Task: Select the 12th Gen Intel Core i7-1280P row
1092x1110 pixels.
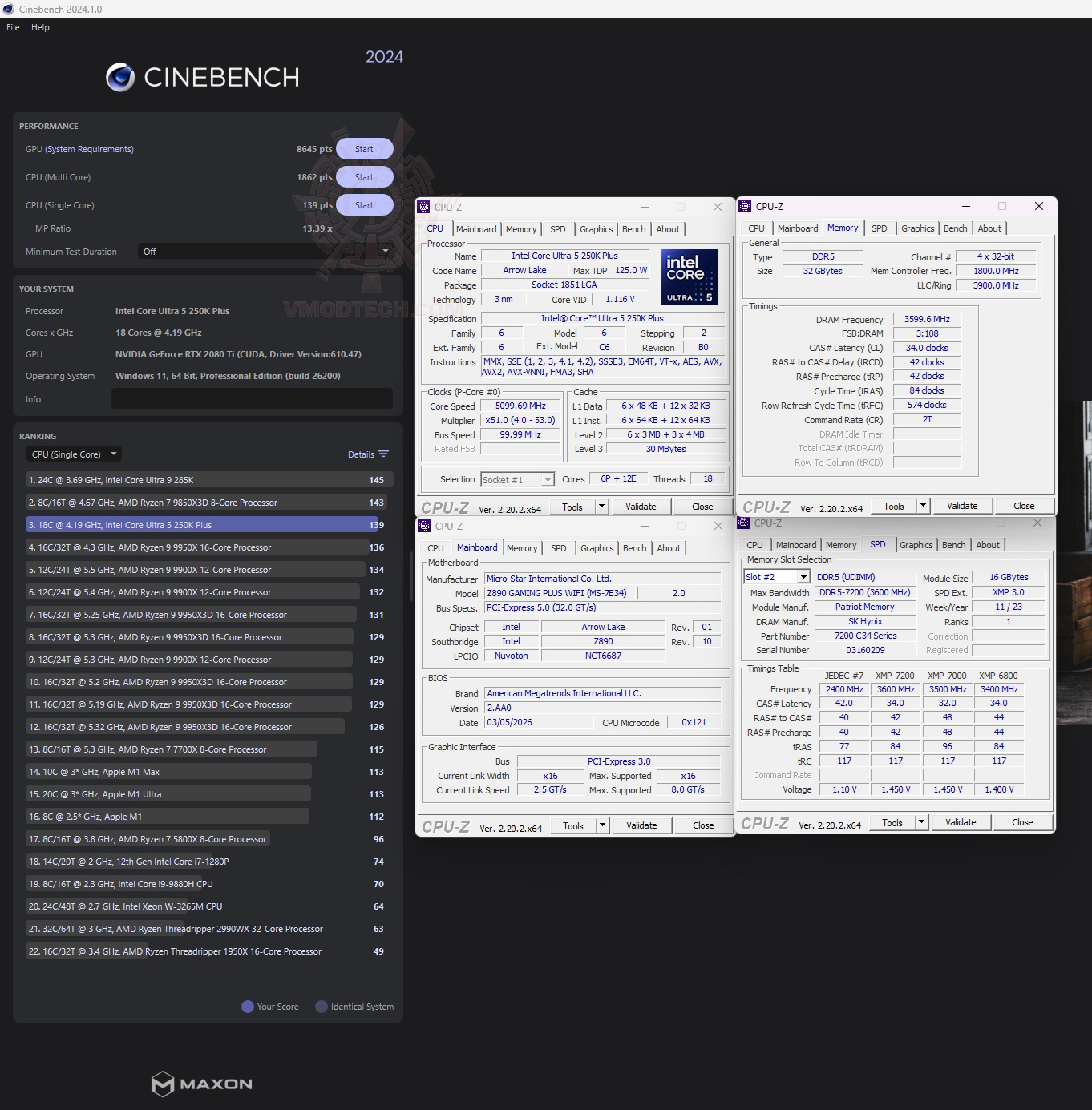Action: [209, 862]
